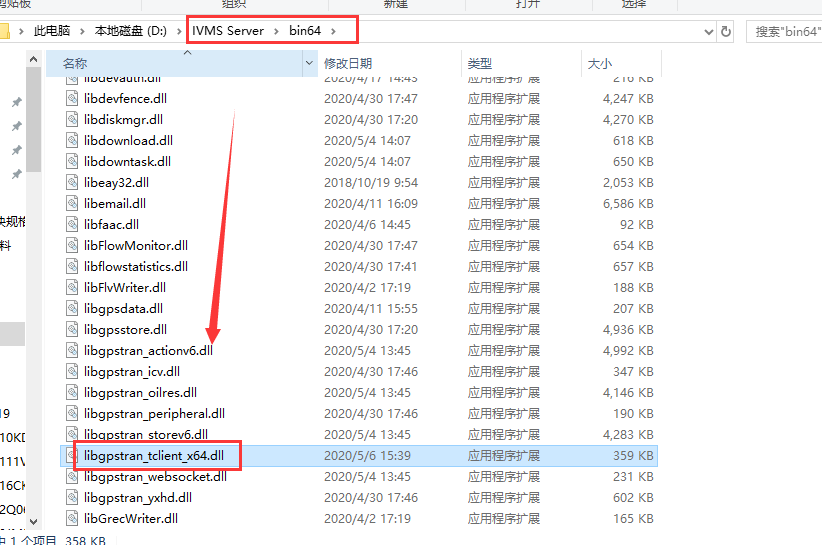Select libFlowMonitor.dll file name
Image resolution: width=822 pixels, height=545 pixels.
pos(136,245)
